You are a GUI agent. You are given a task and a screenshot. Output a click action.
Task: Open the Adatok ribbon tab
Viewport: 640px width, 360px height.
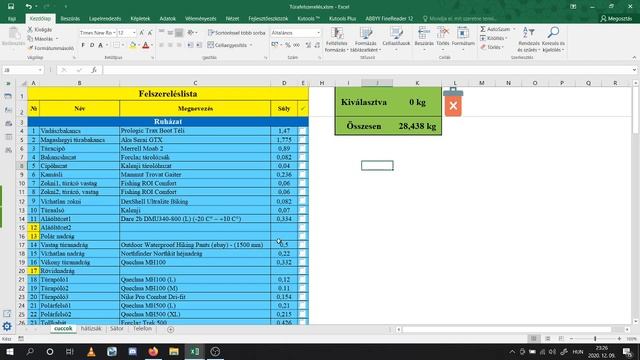pos(167,19)
